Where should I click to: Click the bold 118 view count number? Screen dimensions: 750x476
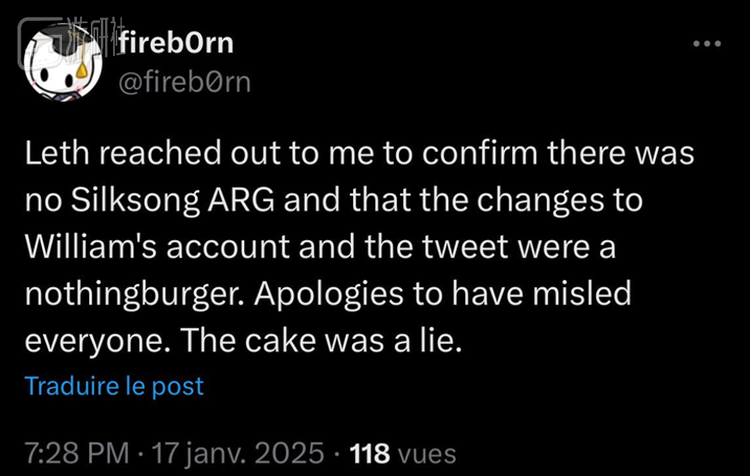371,454
